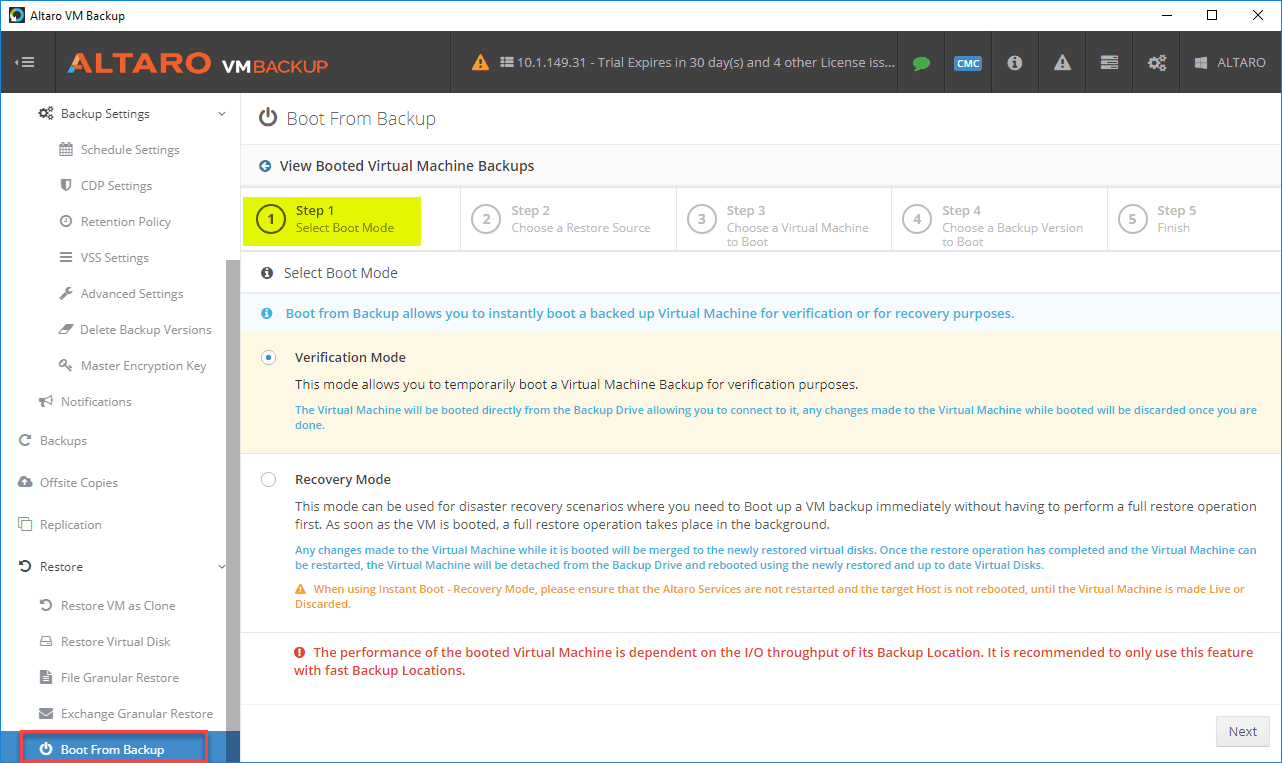Collapse sidebar with hamburger menu icon
Viewport: 1282px width, 763px height.
pos(25,62)
